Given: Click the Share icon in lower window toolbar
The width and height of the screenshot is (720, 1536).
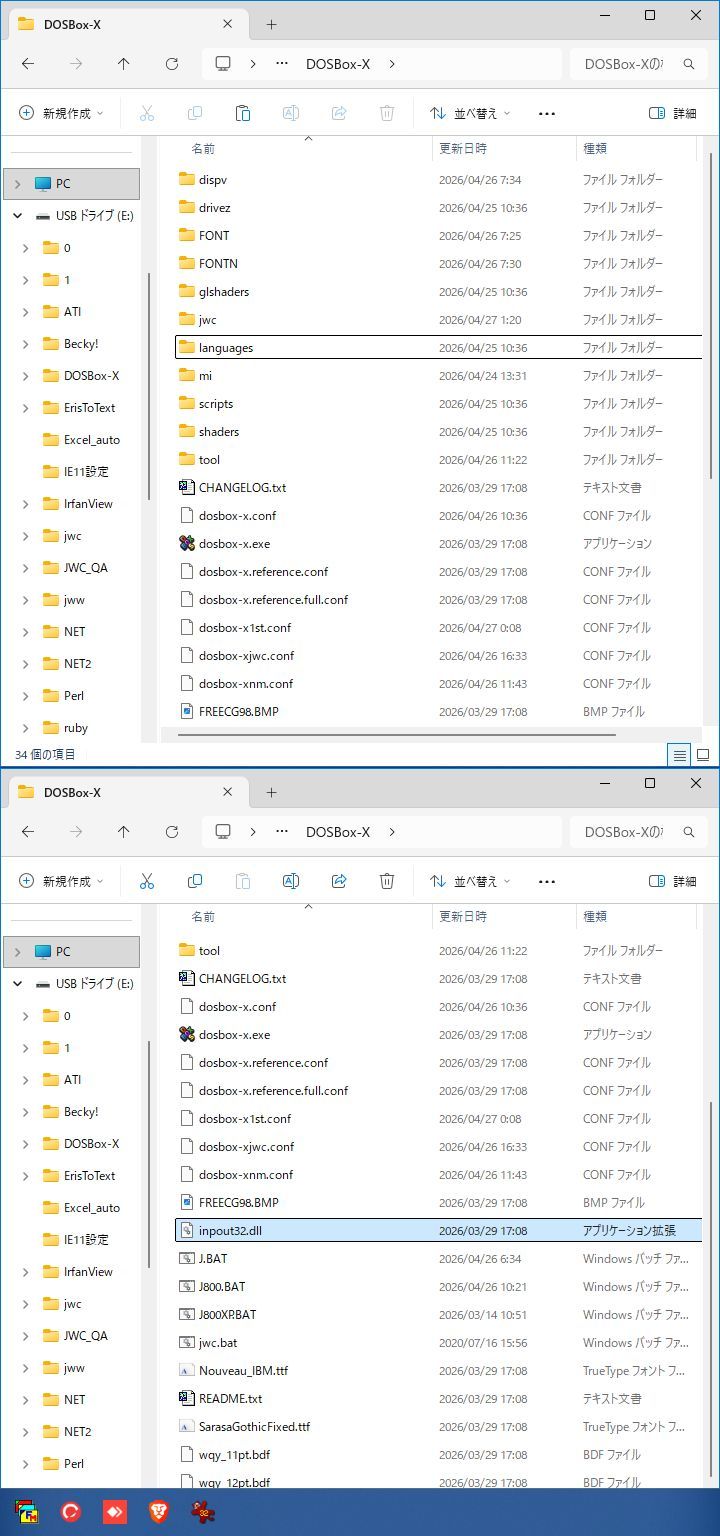Looking at the screenshot, I should [x=339, y=881].
